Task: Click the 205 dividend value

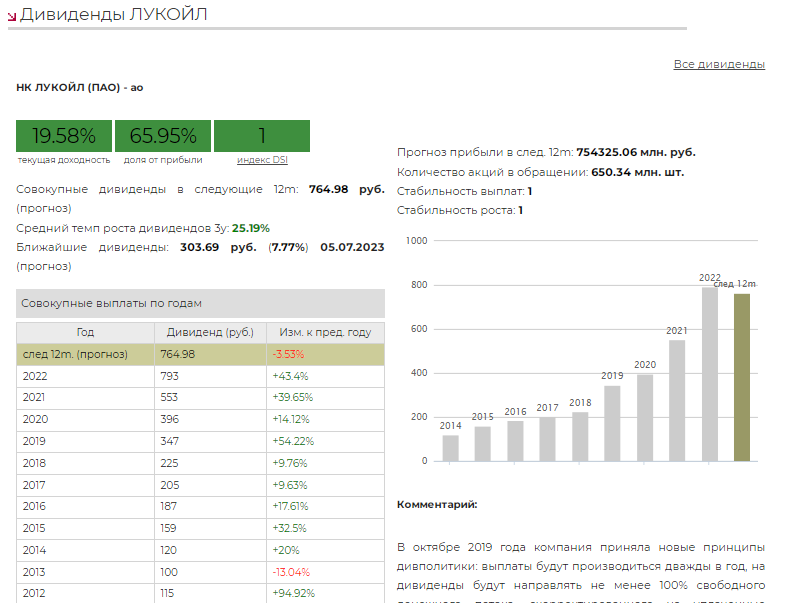Action: 170,485
